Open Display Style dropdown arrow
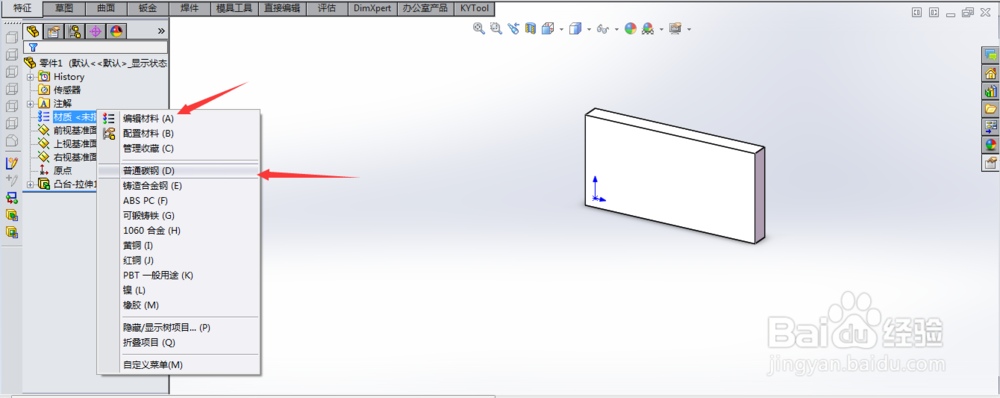This screenshot has width=1000, height=398. click(589, 29)
